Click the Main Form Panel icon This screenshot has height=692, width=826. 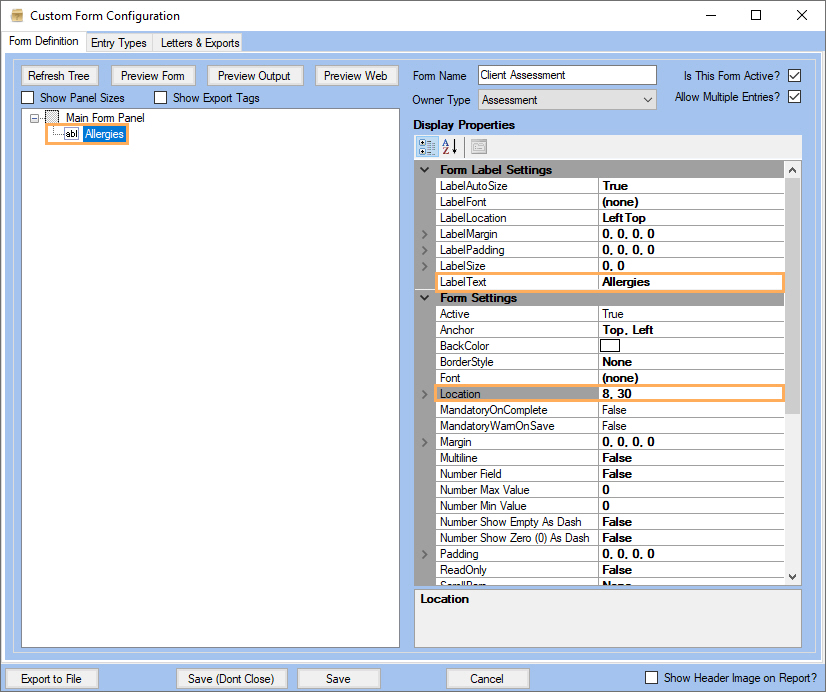52,117
